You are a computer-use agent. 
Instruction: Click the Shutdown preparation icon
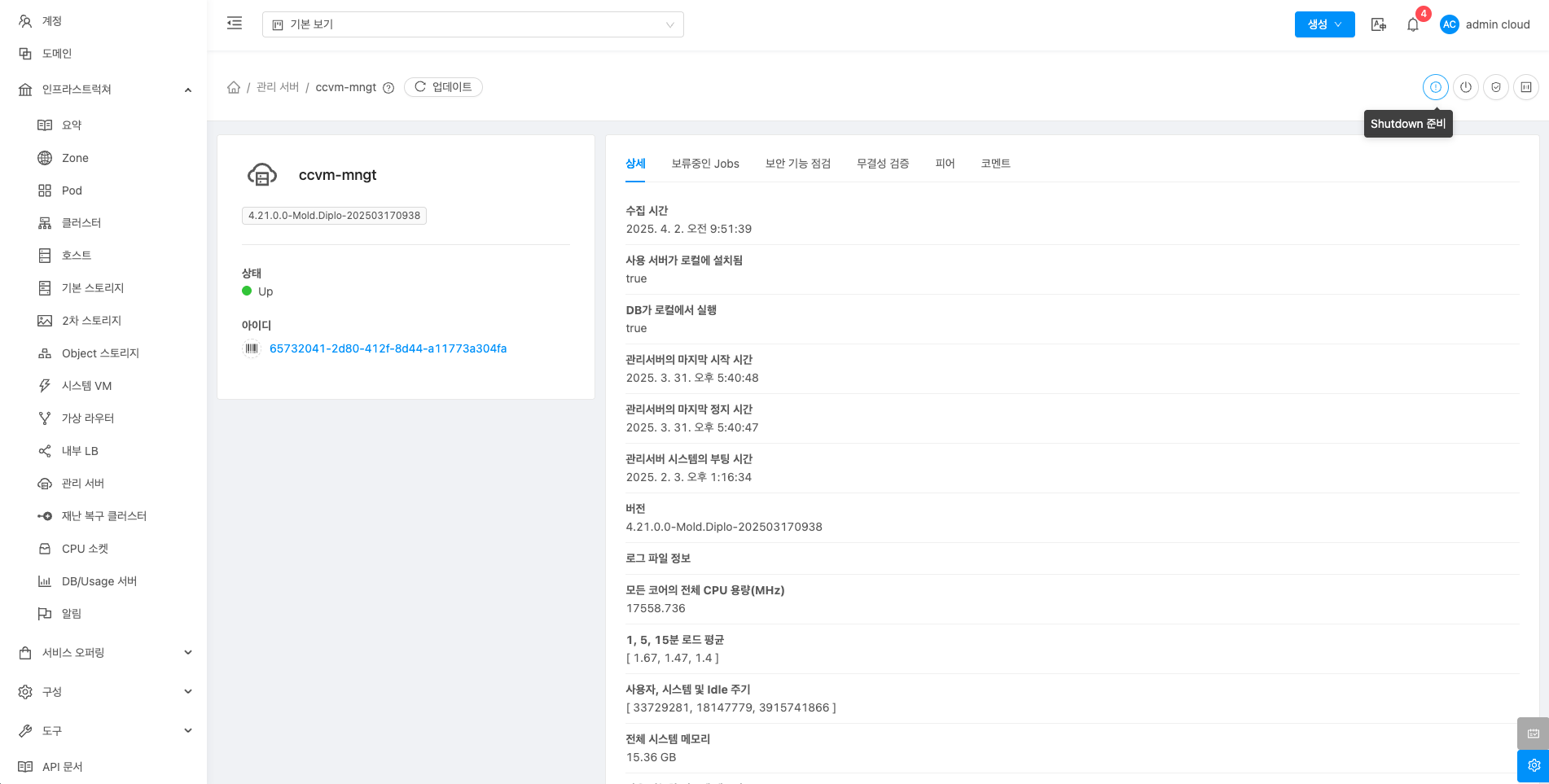point(1435,87)
